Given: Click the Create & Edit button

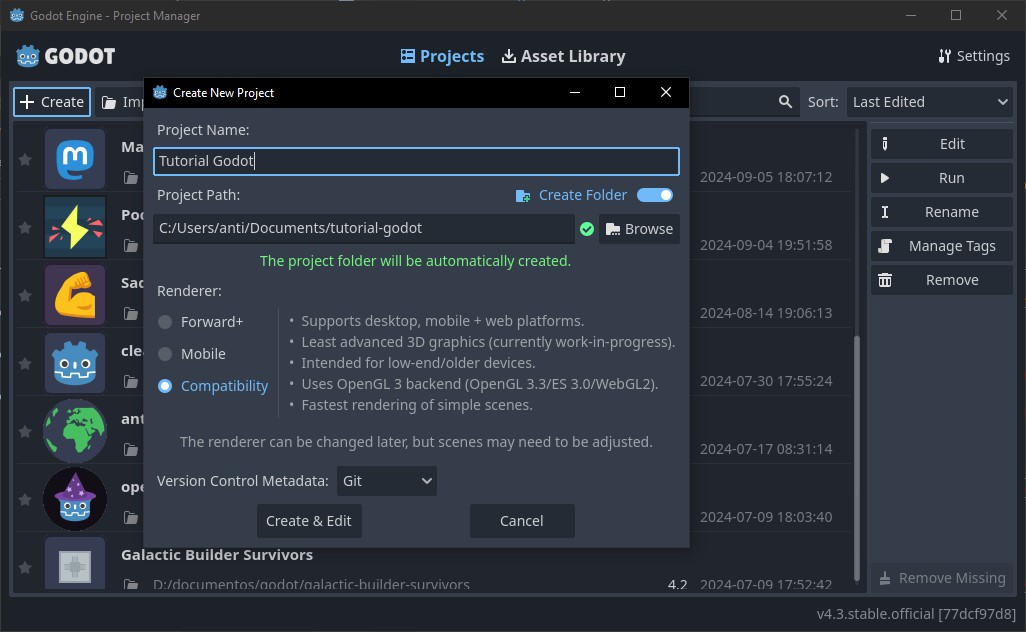Looking at the screenshot, I should tap(309, 520).
